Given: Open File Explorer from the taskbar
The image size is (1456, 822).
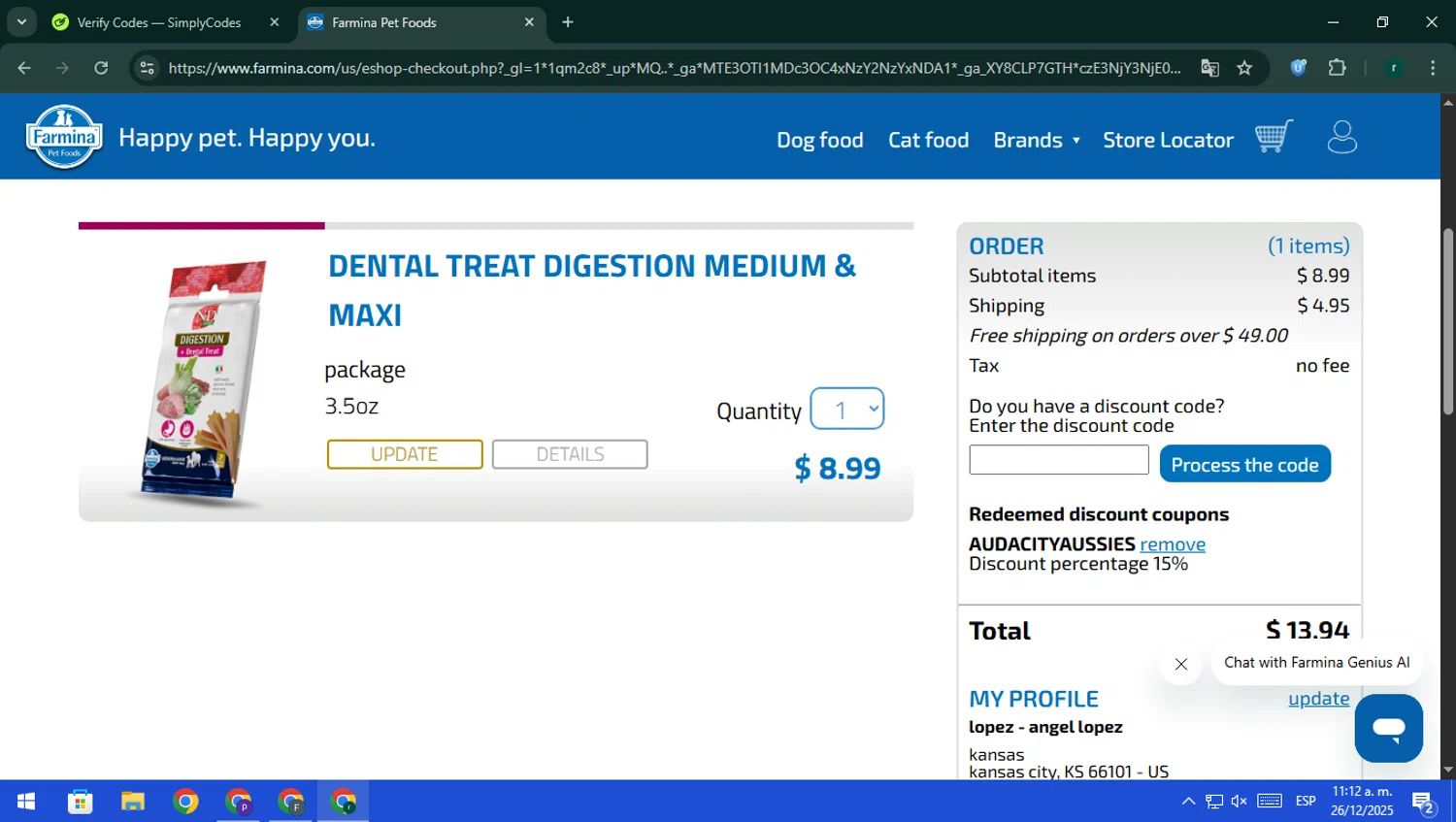Looking at the screenshot, I should pyautogui.click(x=133, y=802).
